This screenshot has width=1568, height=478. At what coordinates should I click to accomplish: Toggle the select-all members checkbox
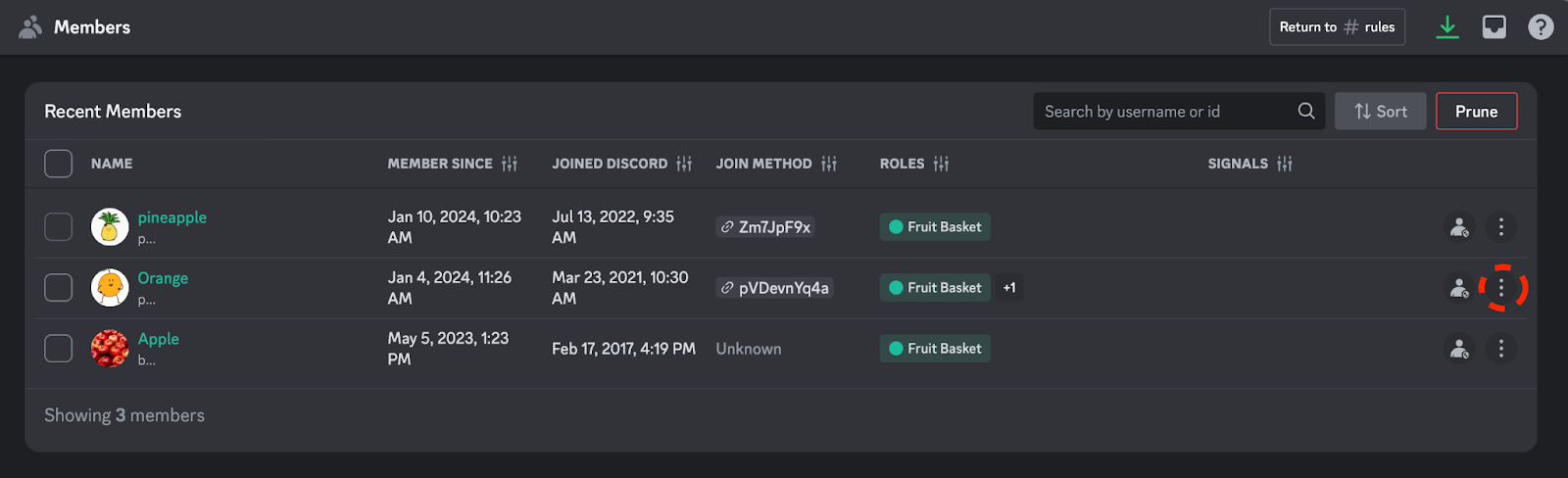pyautogui.click(x=59, y=164)
